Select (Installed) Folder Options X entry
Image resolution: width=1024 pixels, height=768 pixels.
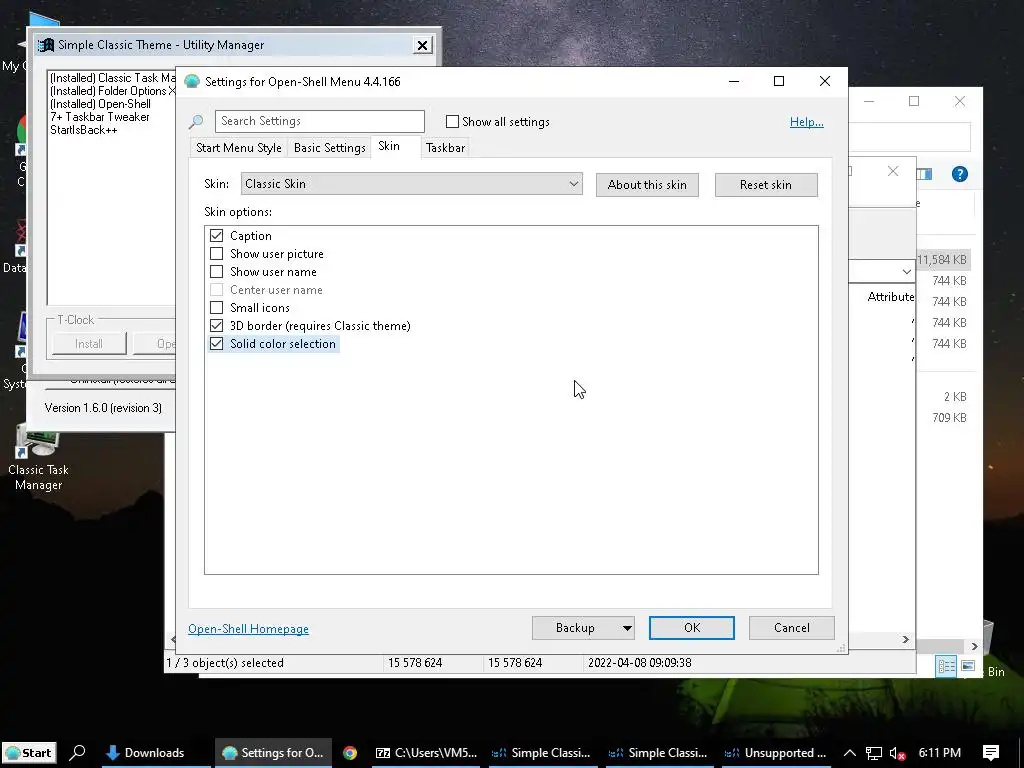pos(112,91)
